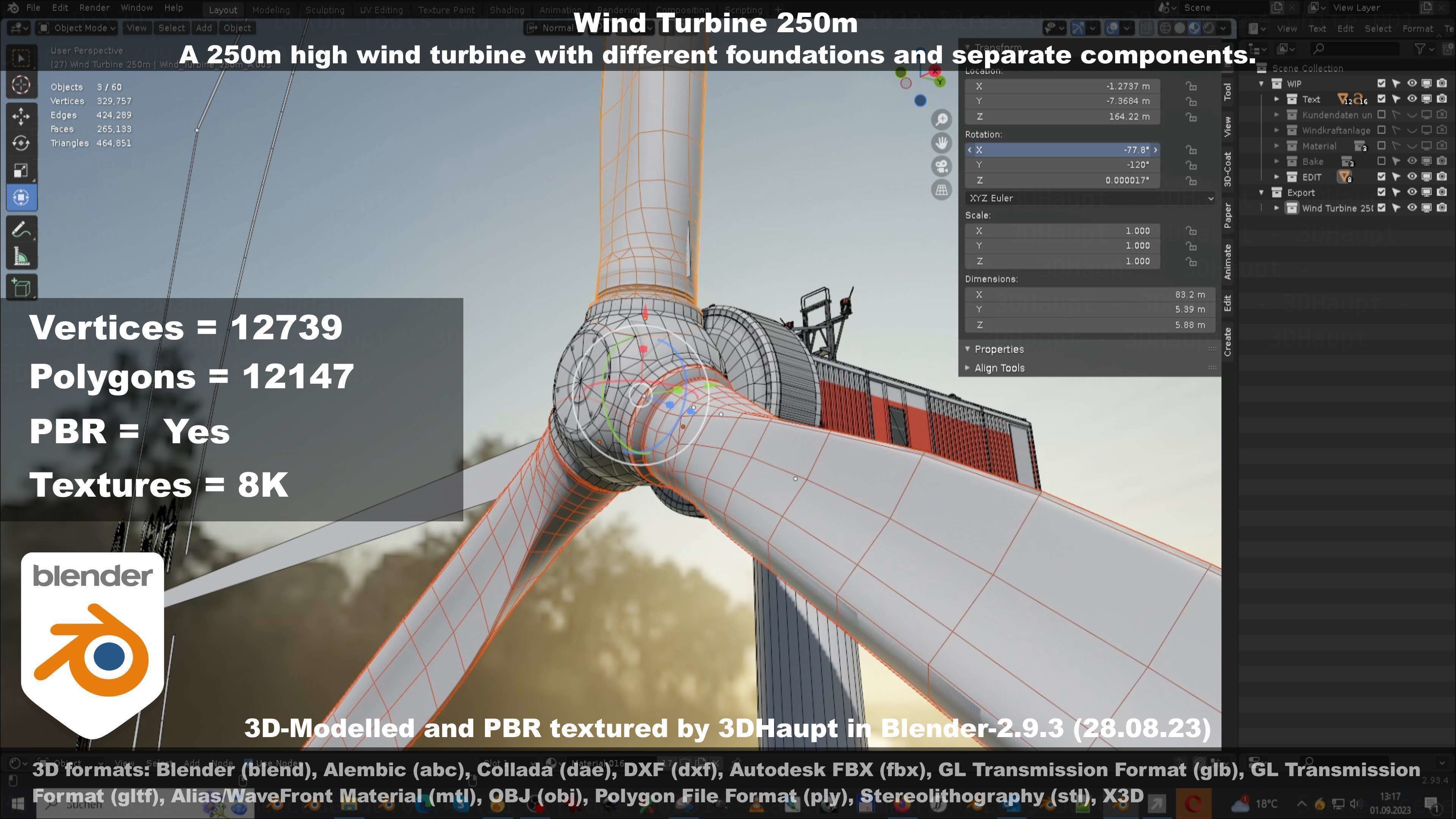Hide the EDIT collection eye icon

(1411, 177)
